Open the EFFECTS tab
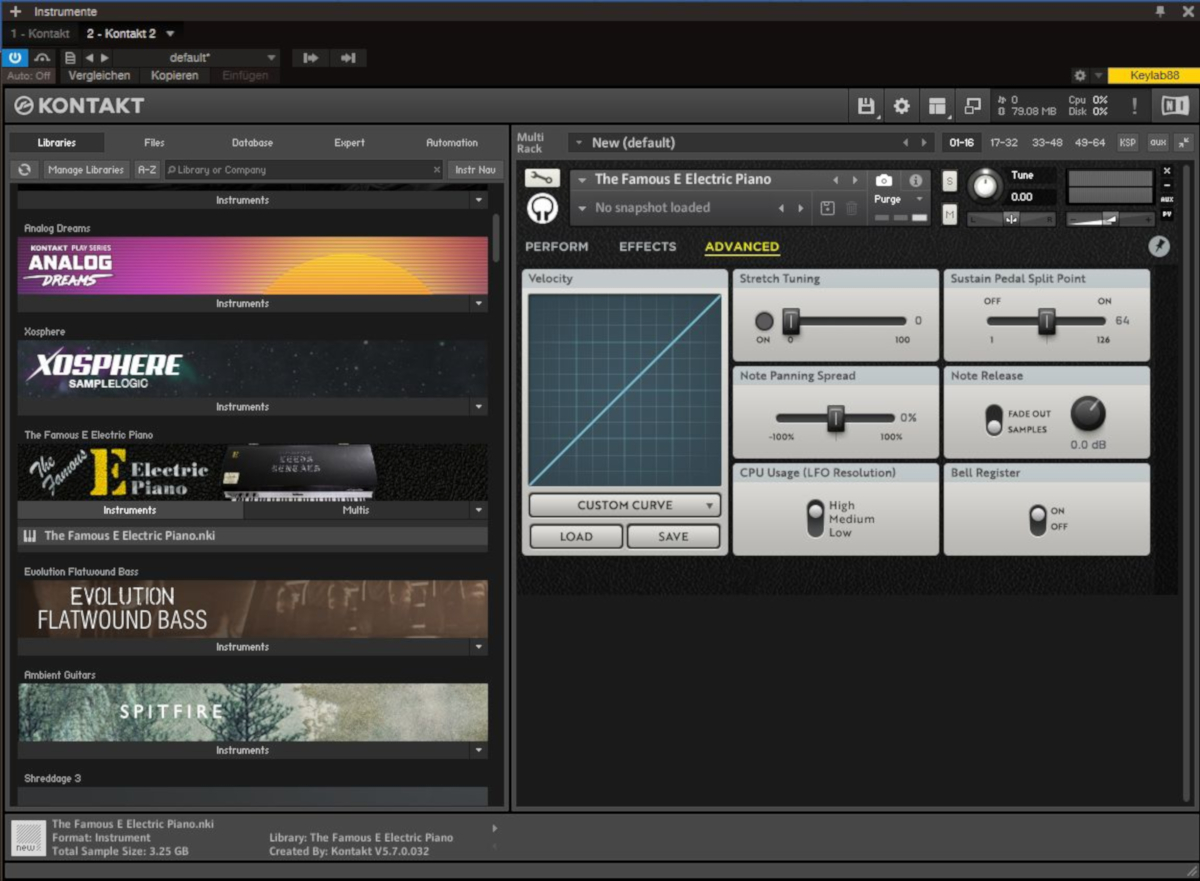1200x881 pixels. click(648, 246)
